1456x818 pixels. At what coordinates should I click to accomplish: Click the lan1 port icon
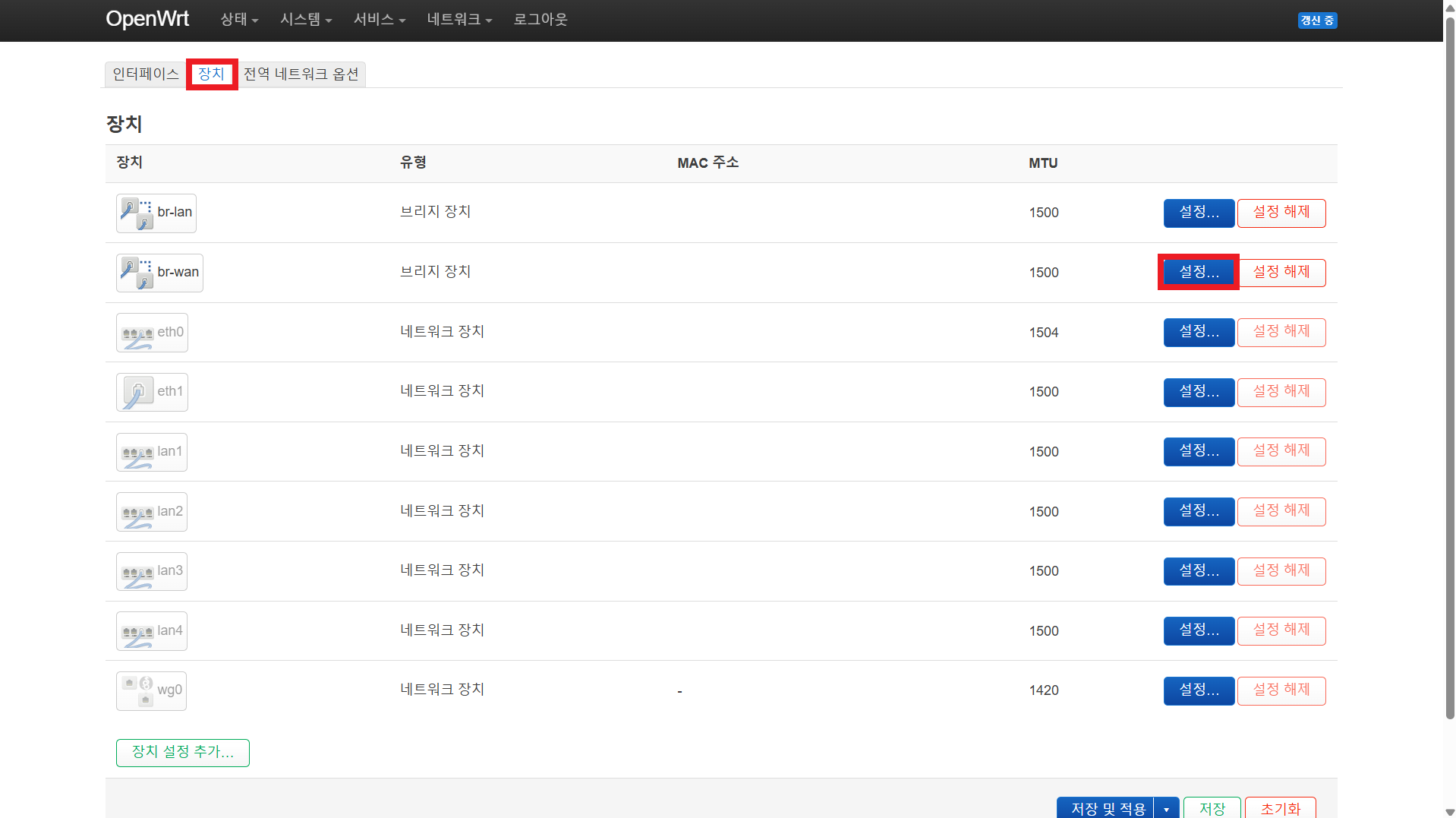coord(137,453)
